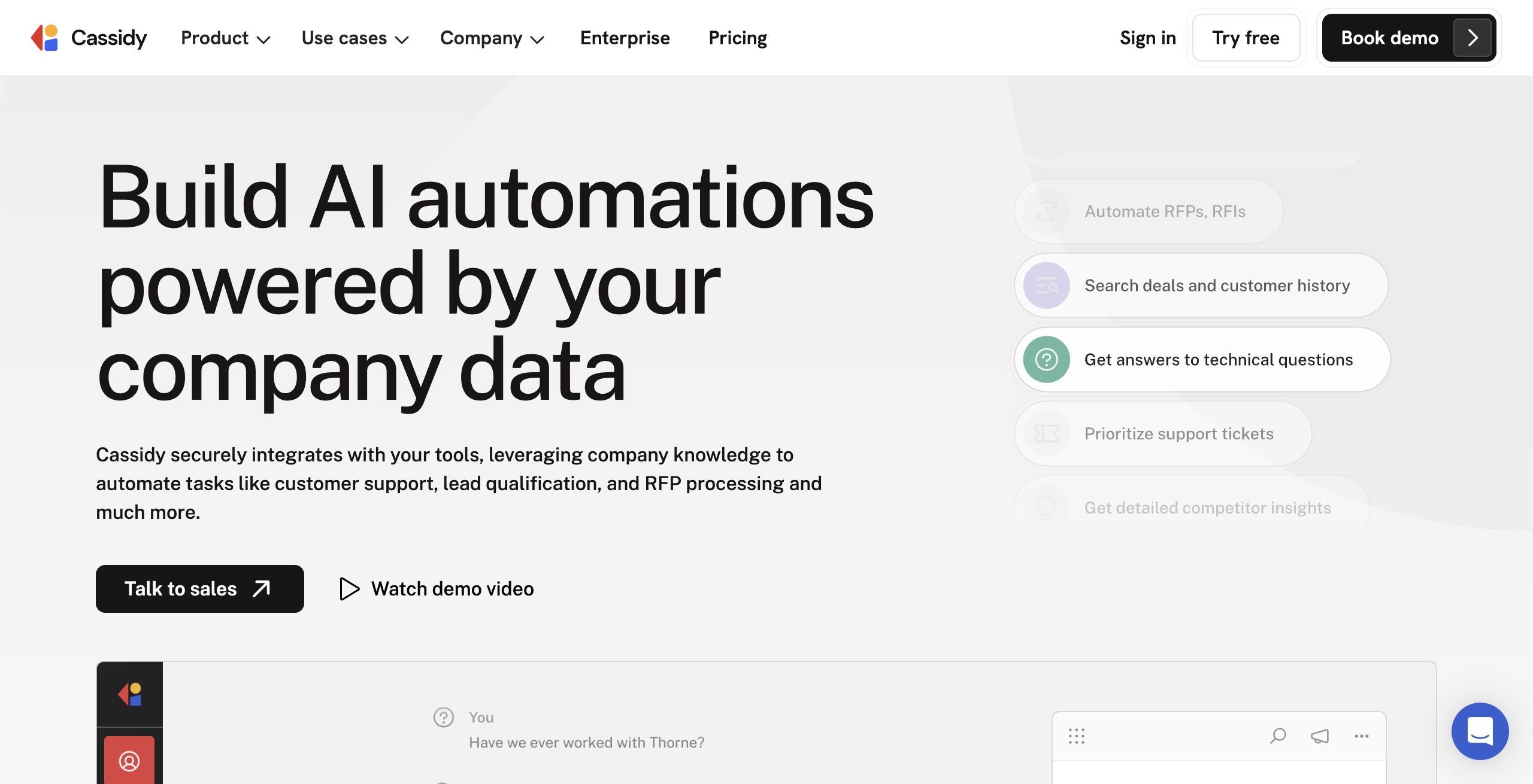This screenshot has height=784, width=1533.
Task: Click the Cassidy logo in the demo sidebar
Action: pos(130,694)
